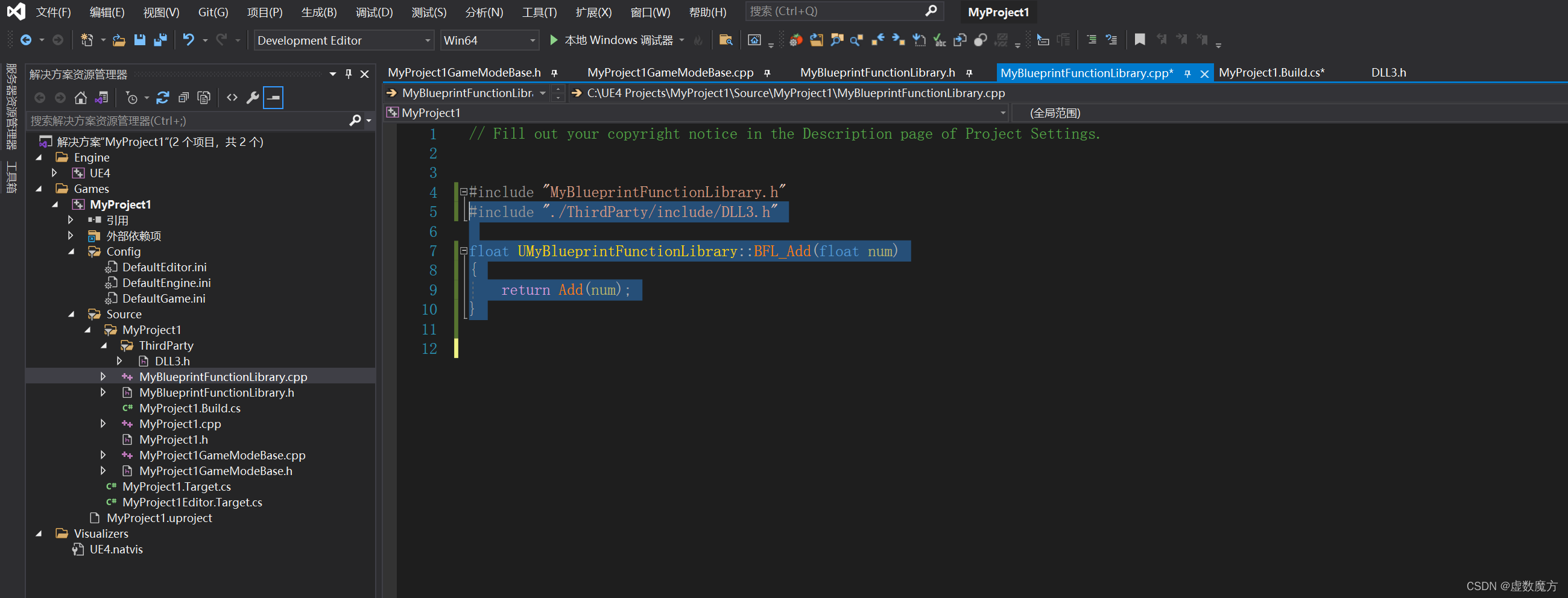Click the New Project toolbar icon
1568x598 pixels.
87,40
